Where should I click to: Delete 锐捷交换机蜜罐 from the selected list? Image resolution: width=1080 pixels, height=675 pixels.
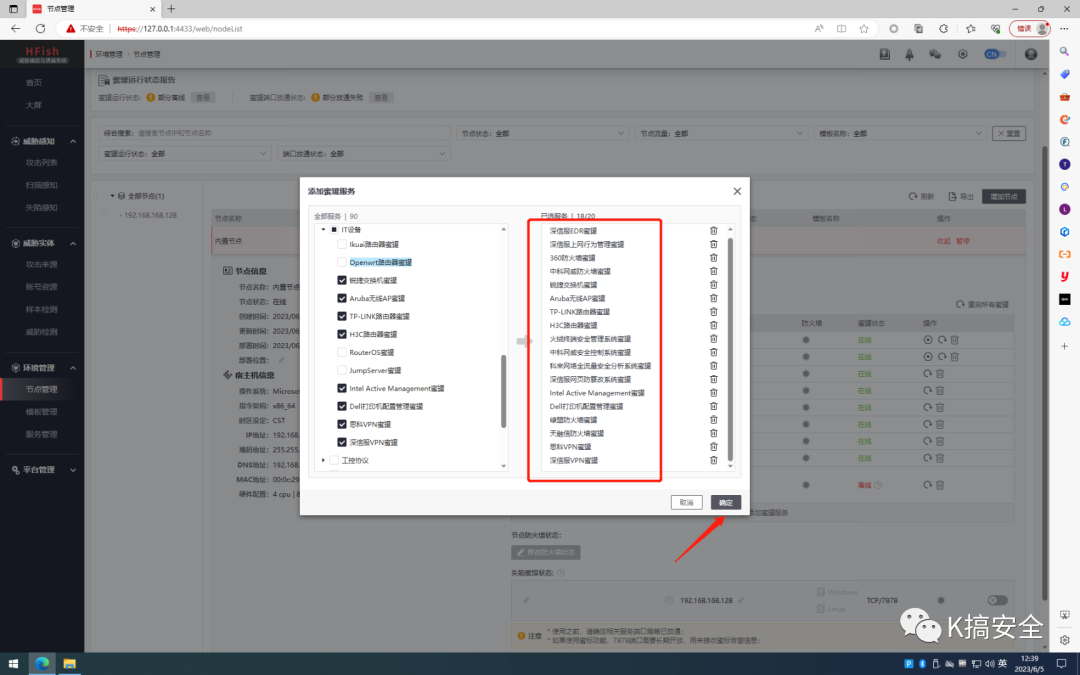(x=714, y=284)
